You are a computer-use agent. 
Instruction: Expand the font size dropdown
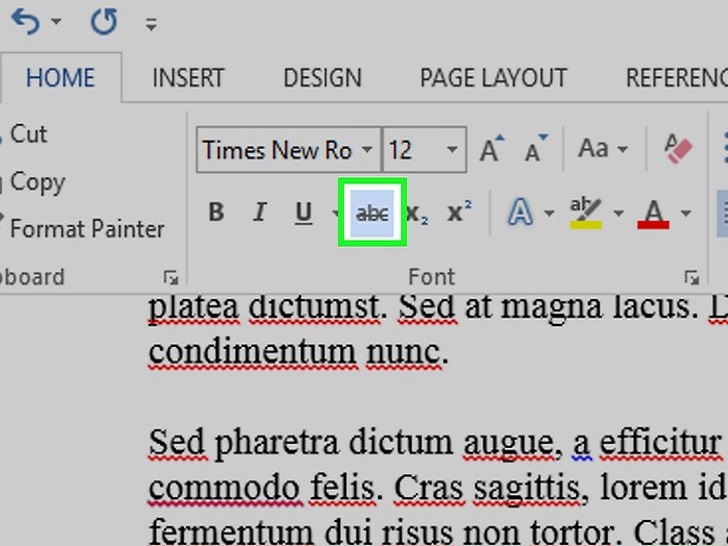pos(452,150)
